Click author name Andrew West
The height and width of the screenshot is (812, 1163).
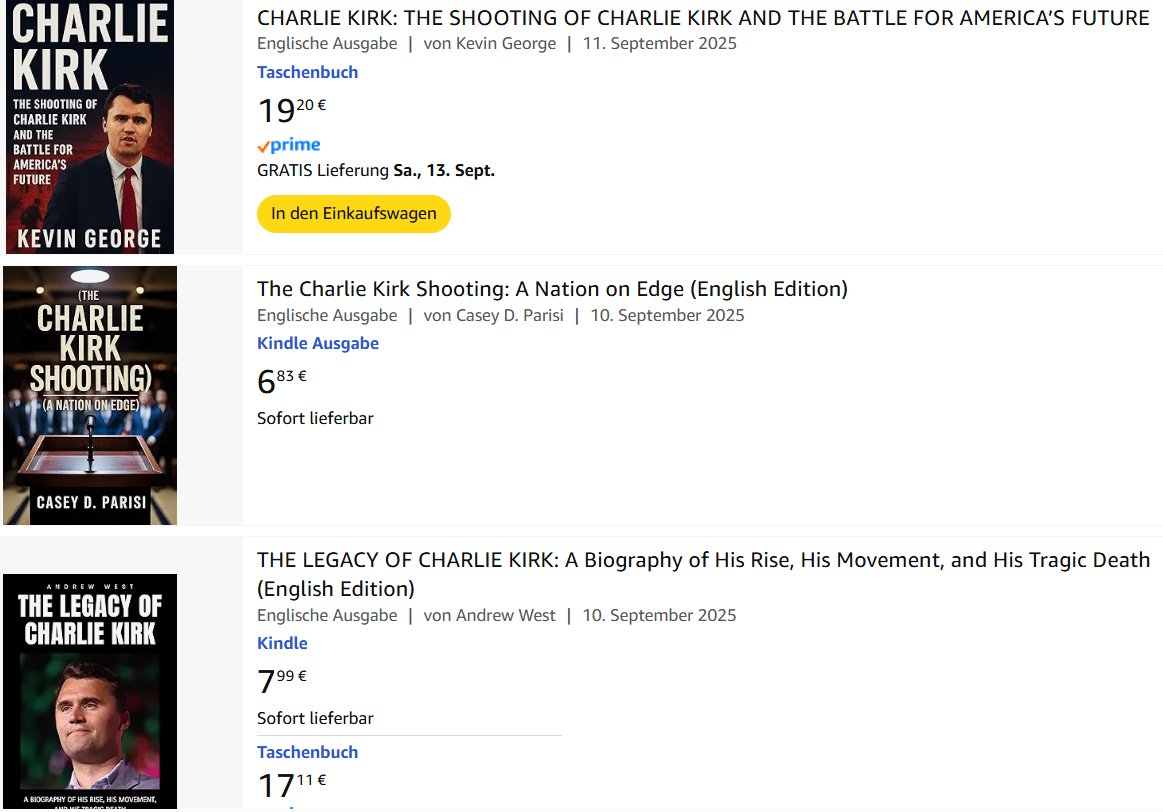click(x=505, y=615)
